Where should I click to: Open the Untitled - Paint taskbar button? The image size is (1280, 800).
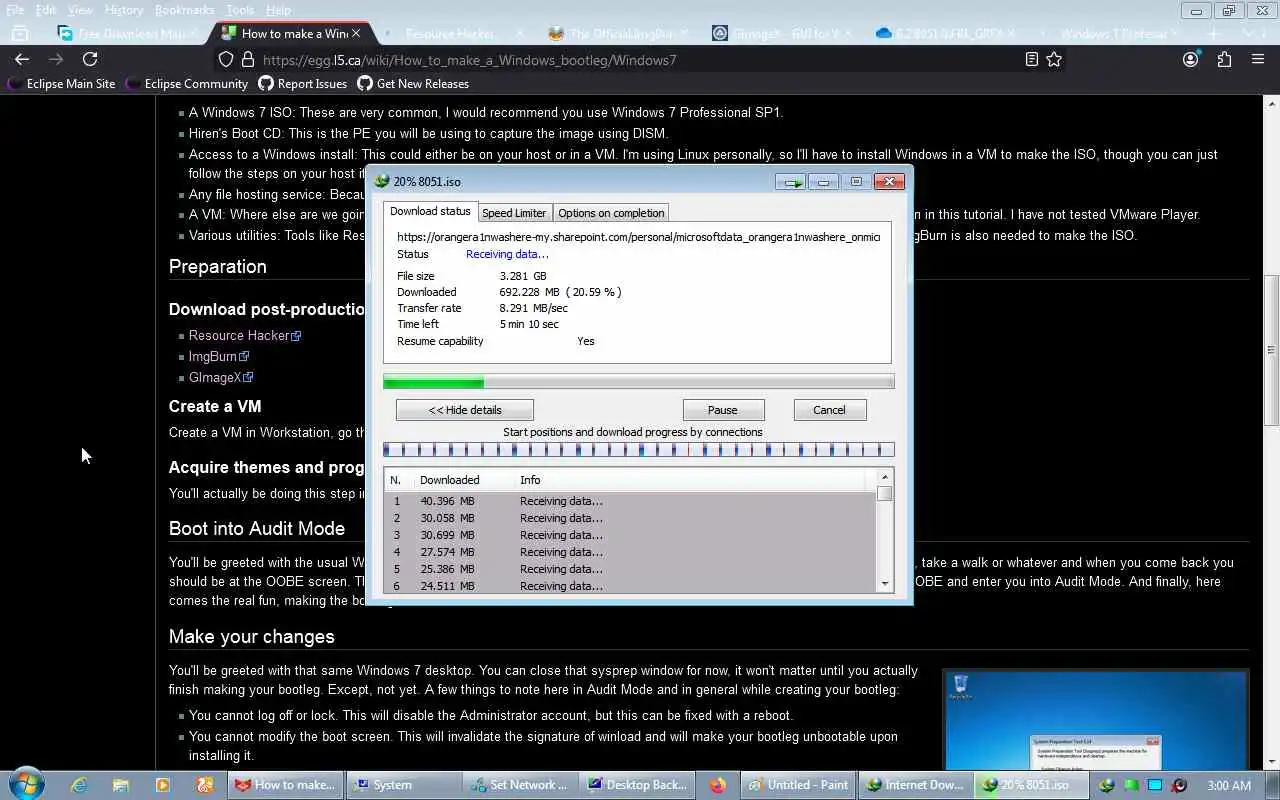[x=798, y=785]
